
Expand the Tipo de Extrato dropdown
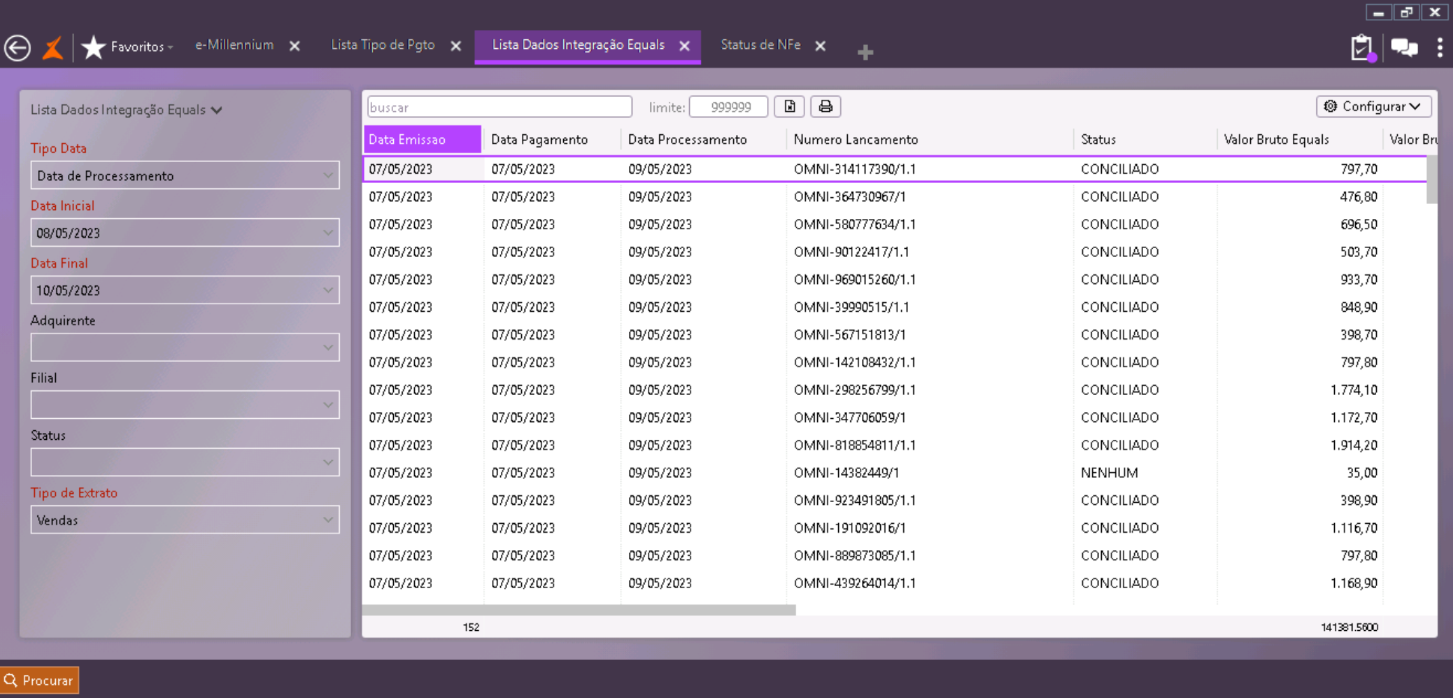coord(328,520)
